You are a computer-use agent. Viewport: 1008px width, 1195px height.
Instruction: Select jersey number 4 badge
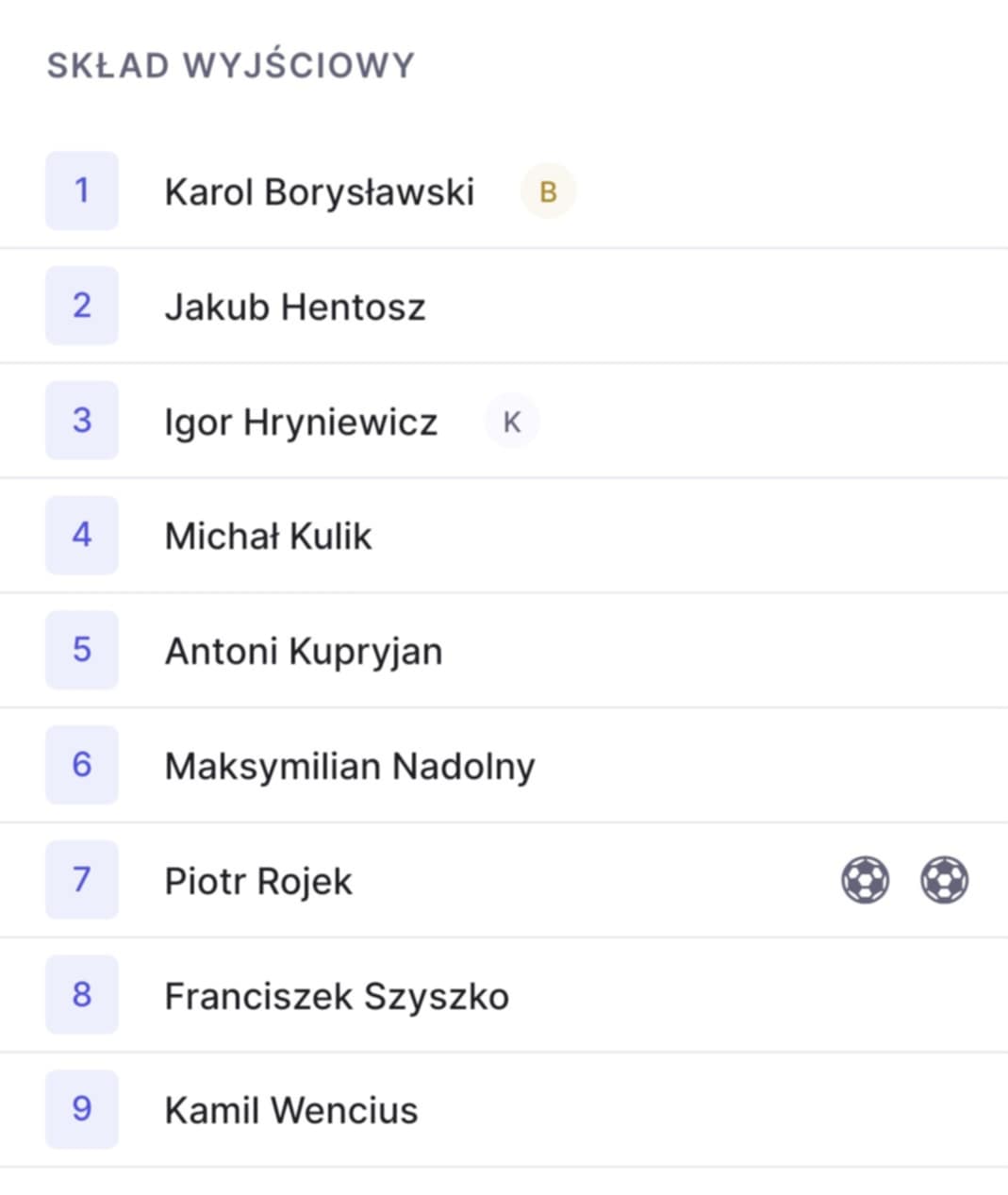click(x=82, y=535)
